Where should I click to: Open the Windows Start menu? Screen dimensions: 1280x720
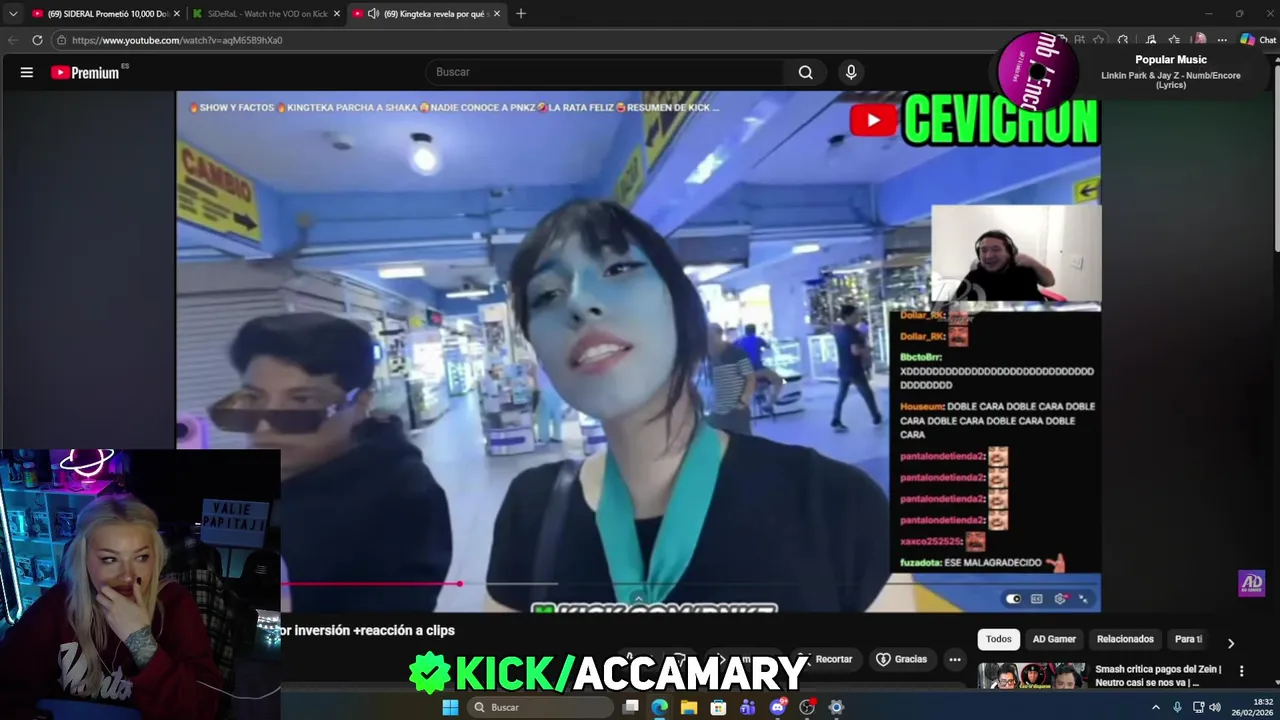click(450, 707)
